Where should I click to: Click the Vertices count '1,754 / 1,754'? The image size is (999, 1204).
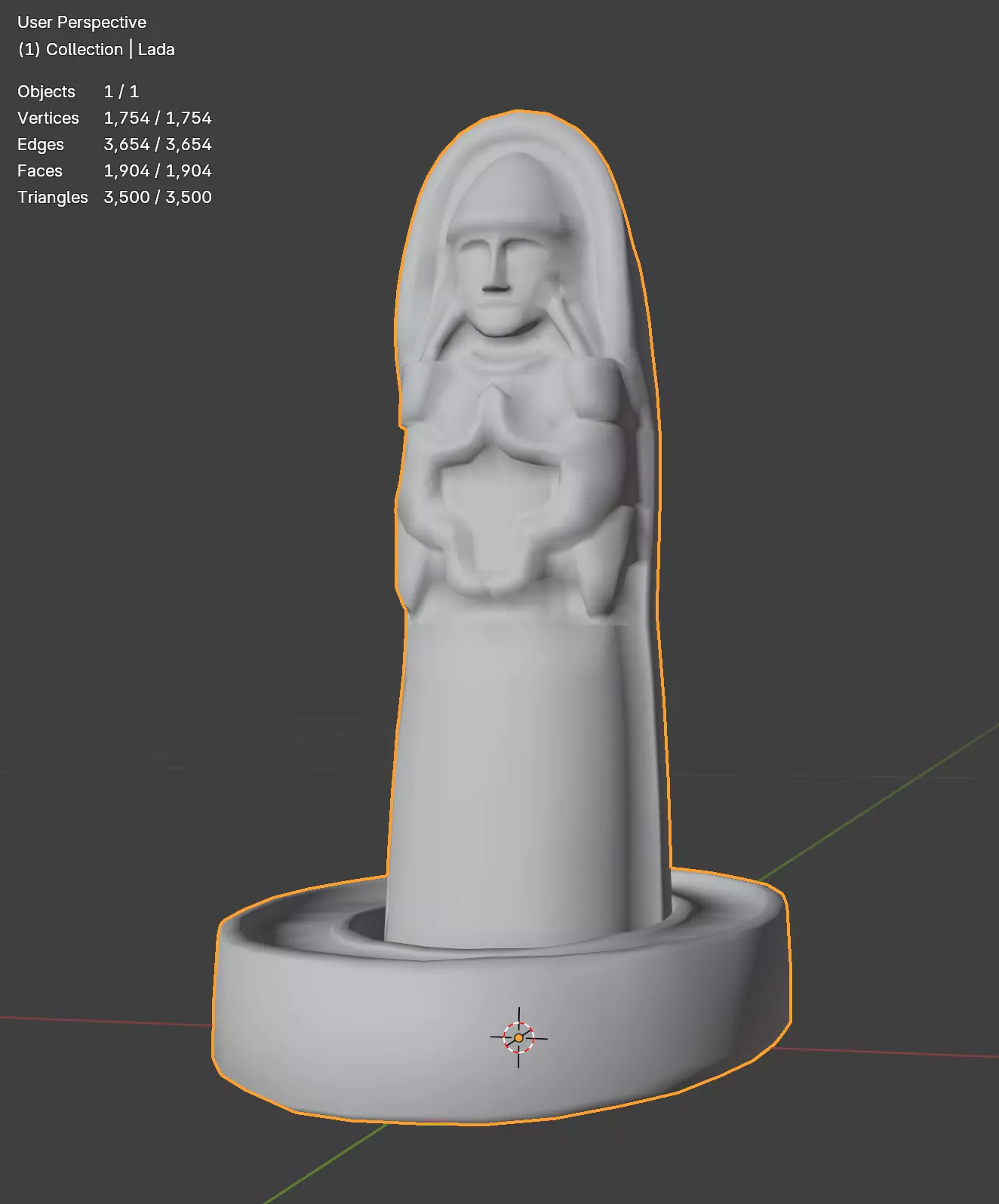pyautogui.click(x=158, y=118)
